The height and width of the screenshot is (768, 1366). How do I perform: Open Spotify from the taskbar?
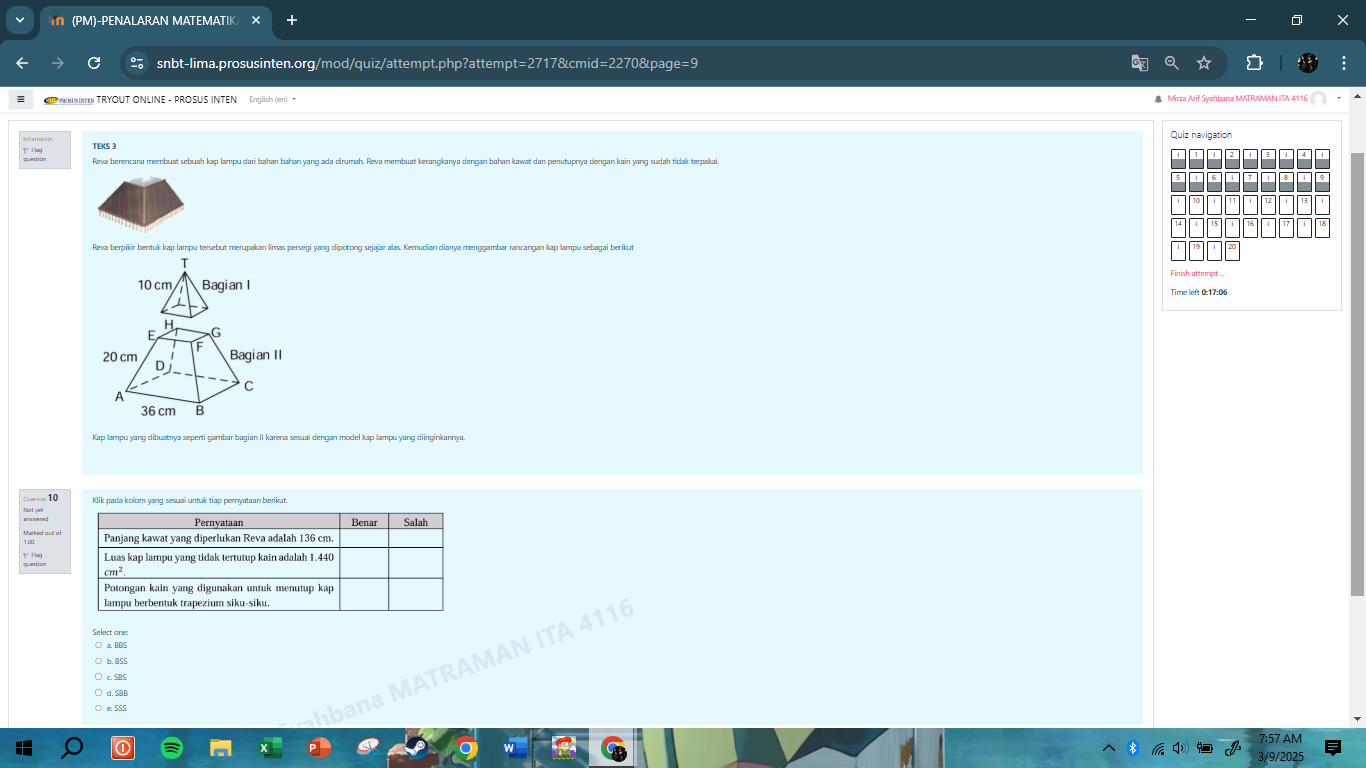172,748
